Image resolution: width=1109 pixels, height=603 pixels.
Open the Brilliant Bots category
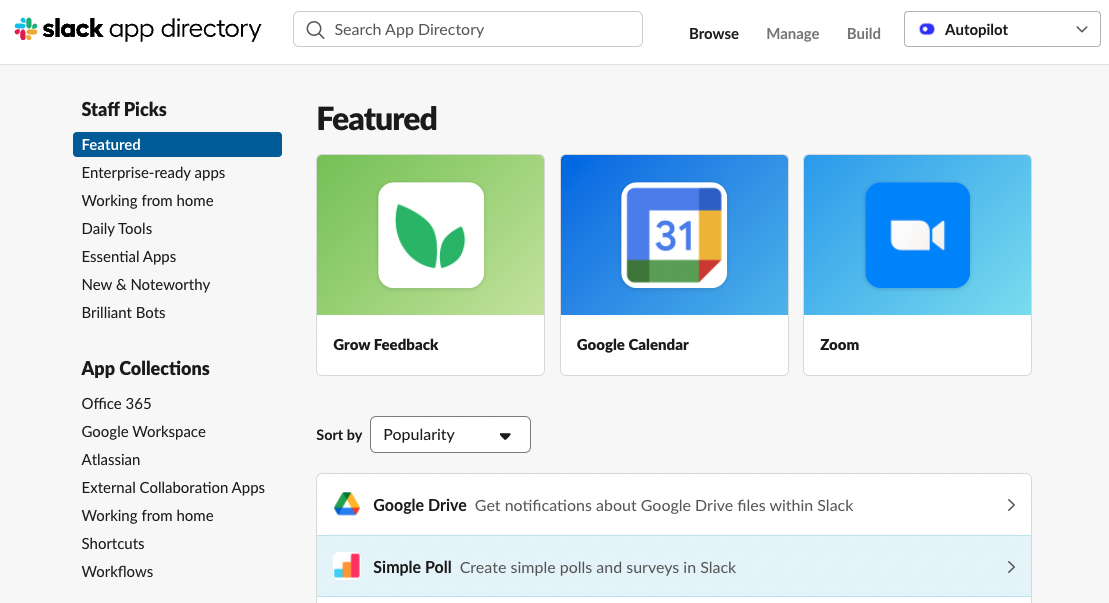pyautogui.click(x=123, y=312)
